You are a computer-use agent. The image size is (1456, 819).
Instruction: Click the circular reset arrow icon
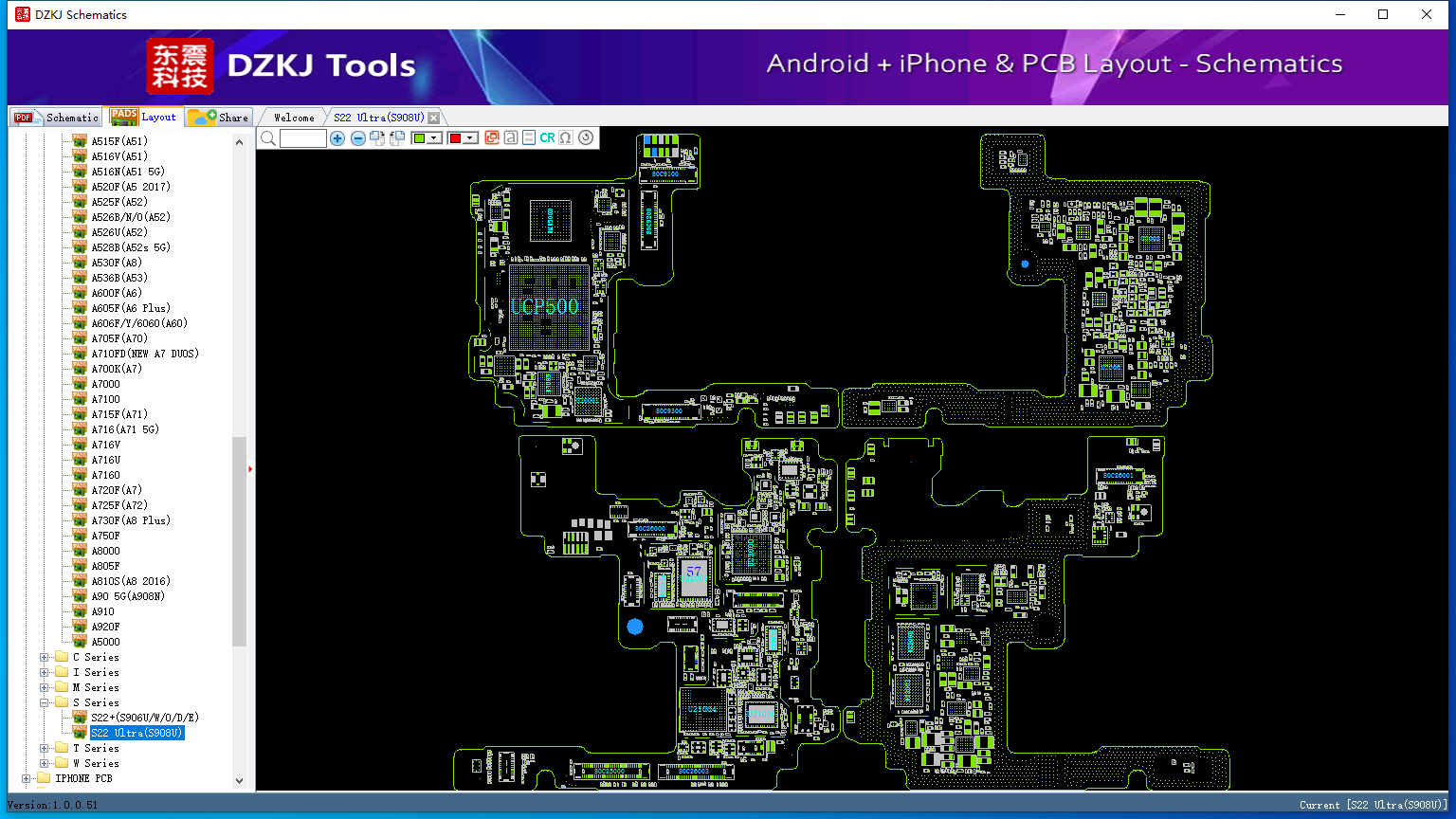tap(586, 137)
